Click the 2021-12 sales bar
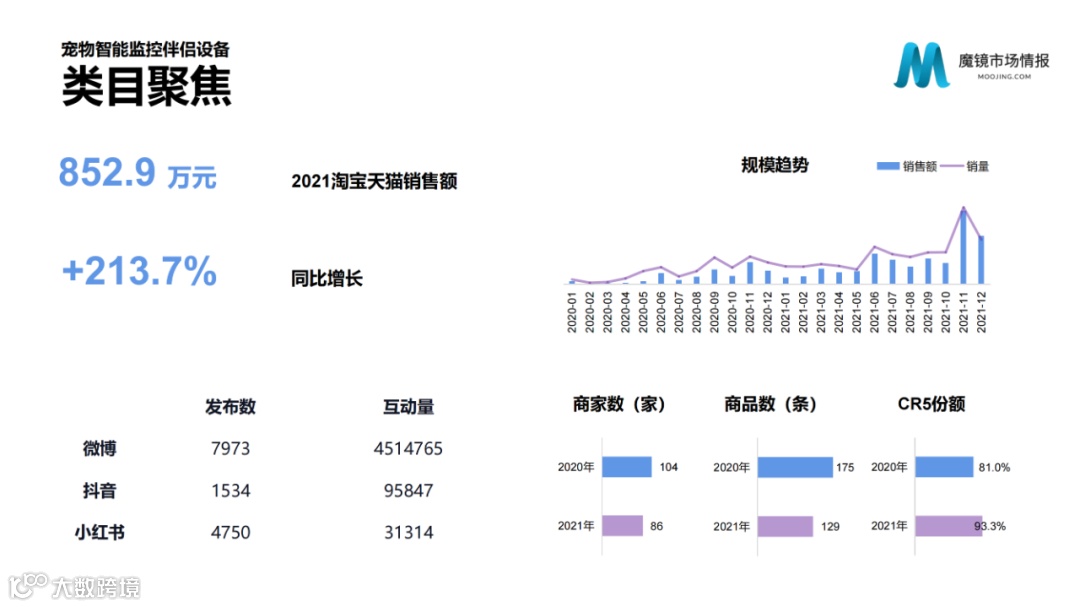Image resolution: width=1080 pixels, height=607 pixels. click(982, 260)
